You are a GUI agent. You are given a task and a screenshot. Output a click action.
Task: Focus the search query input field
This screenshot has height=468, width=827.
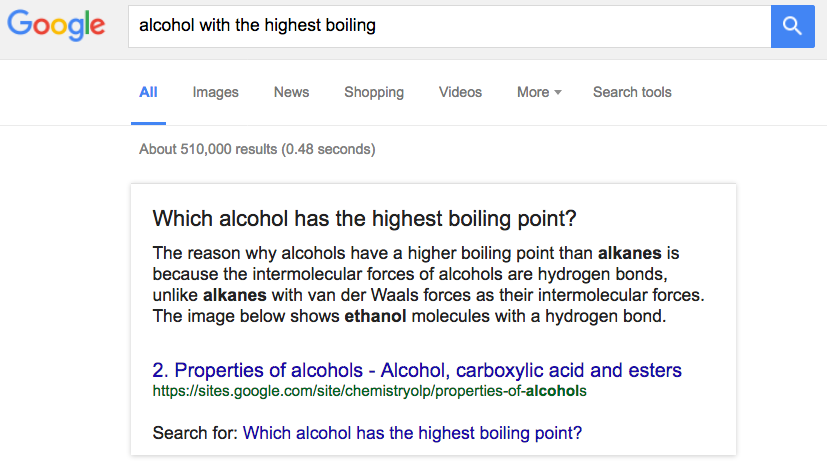point(448,25)
